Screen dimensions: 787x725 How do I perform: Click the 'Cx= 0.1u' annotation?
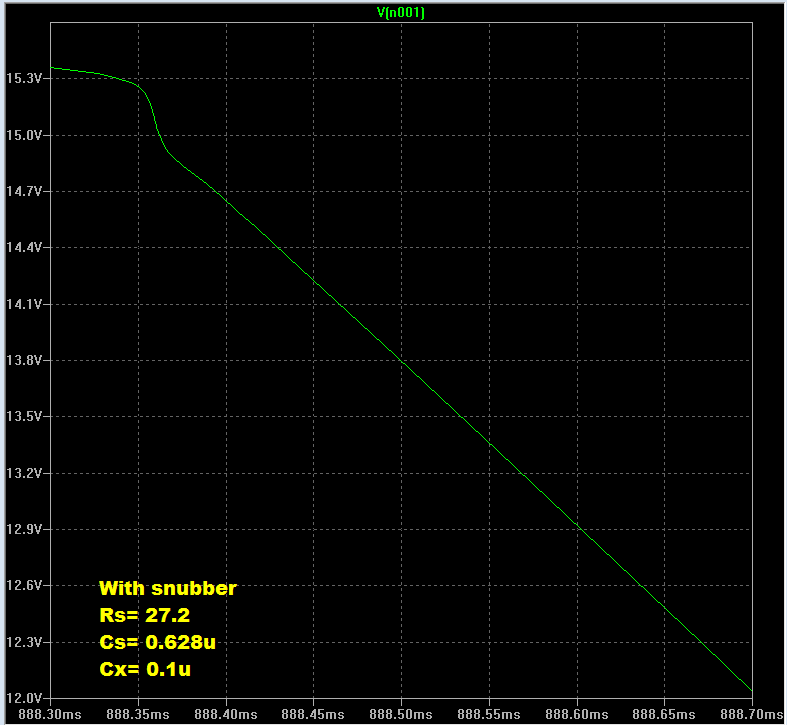pos(145,669)
